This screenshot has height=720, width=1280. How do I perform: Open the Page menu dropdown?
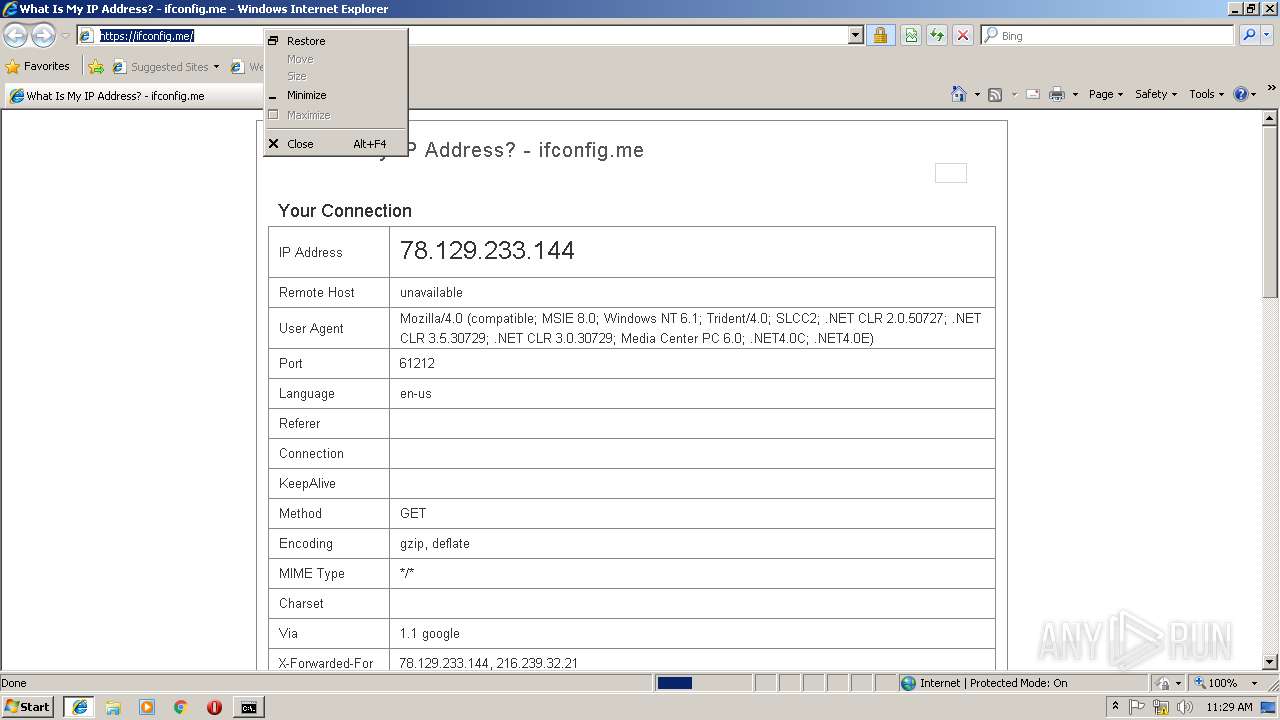pos(1105,94)
